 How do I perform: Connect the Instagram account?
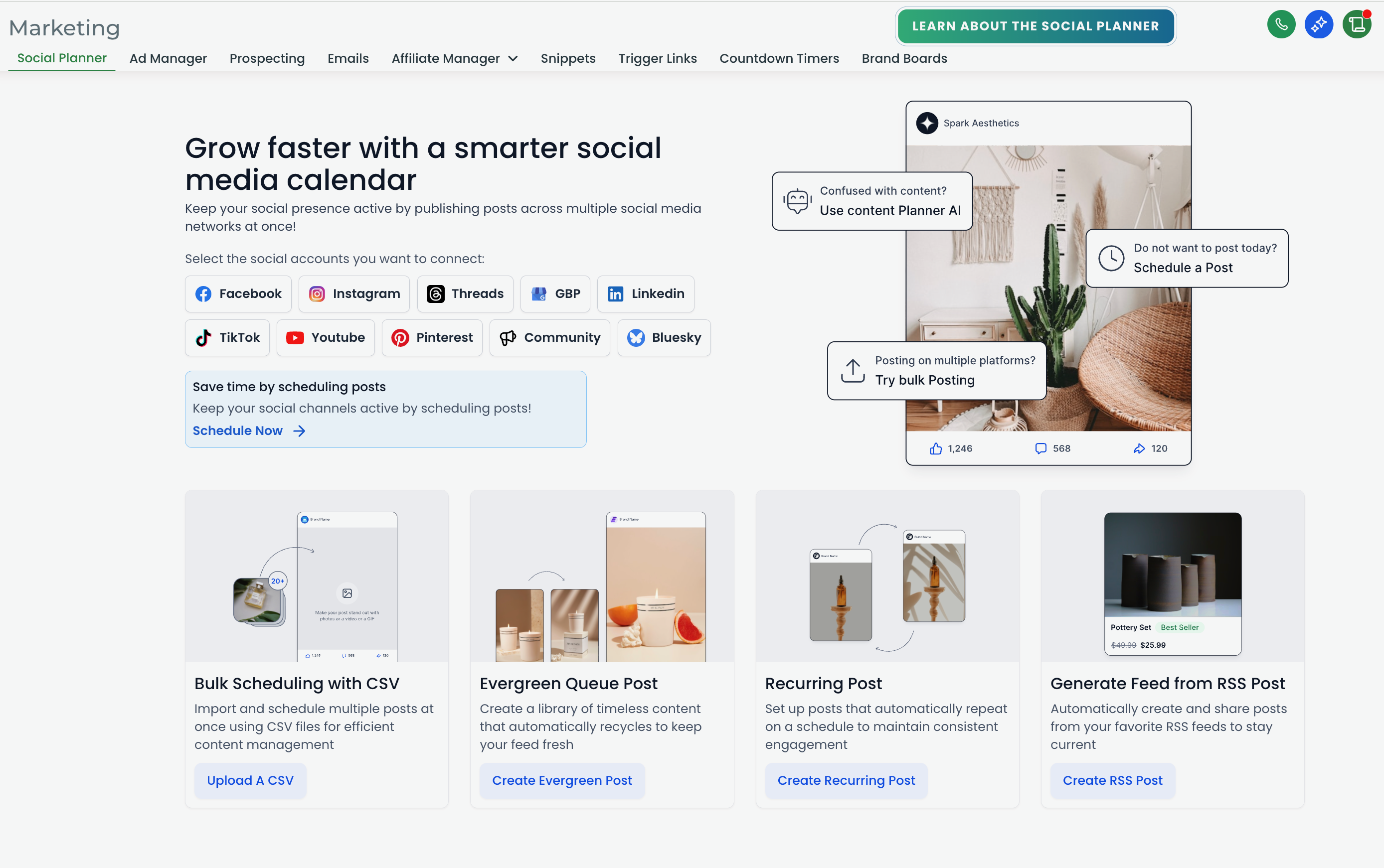[354, 294]
